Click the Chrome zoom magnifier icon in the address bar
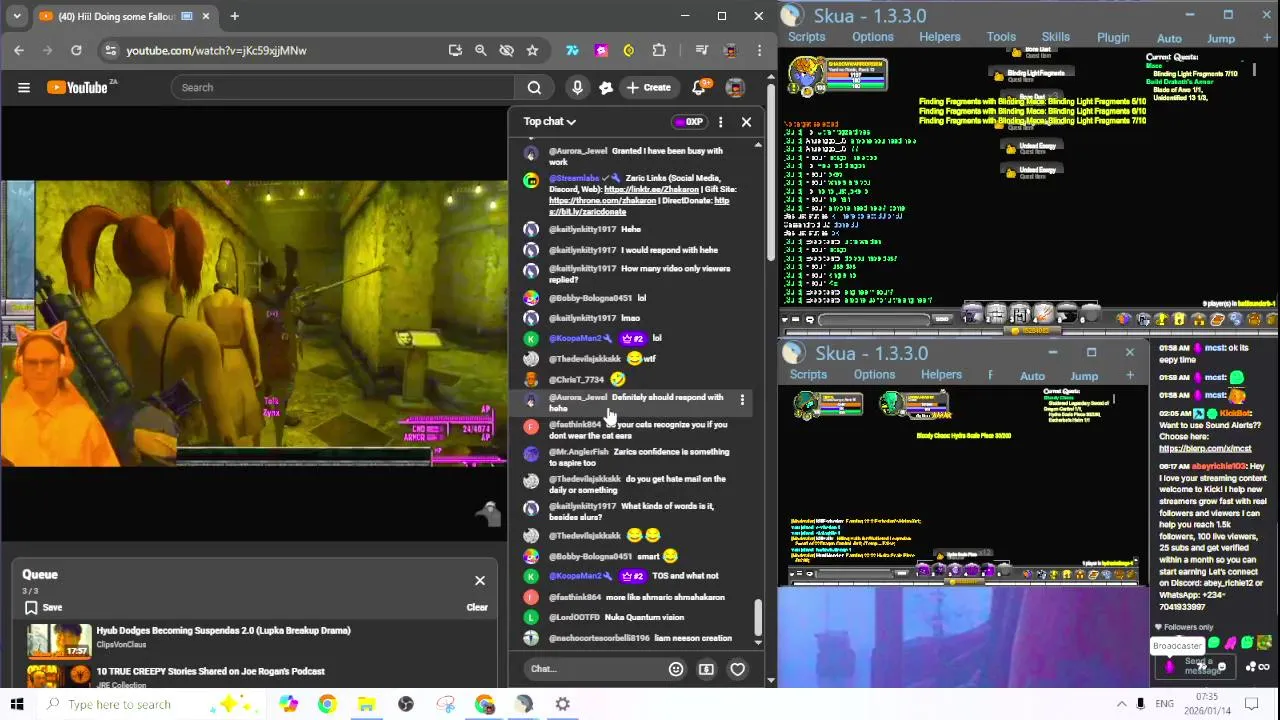 480,50
